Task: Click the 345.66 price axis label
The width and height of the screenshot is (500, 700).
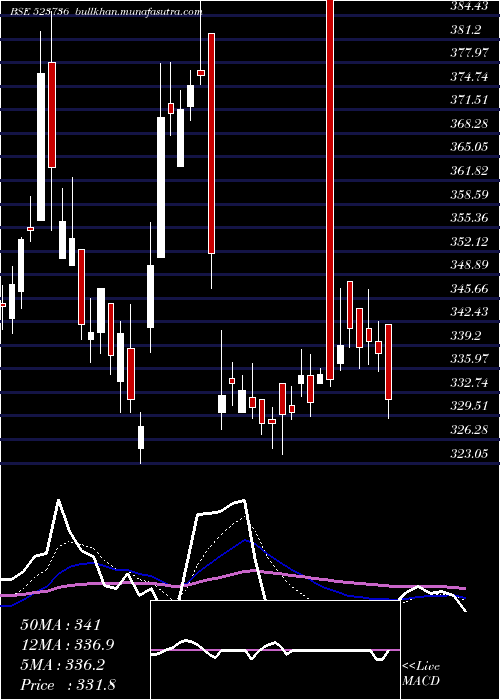Action: click(469, 289)
